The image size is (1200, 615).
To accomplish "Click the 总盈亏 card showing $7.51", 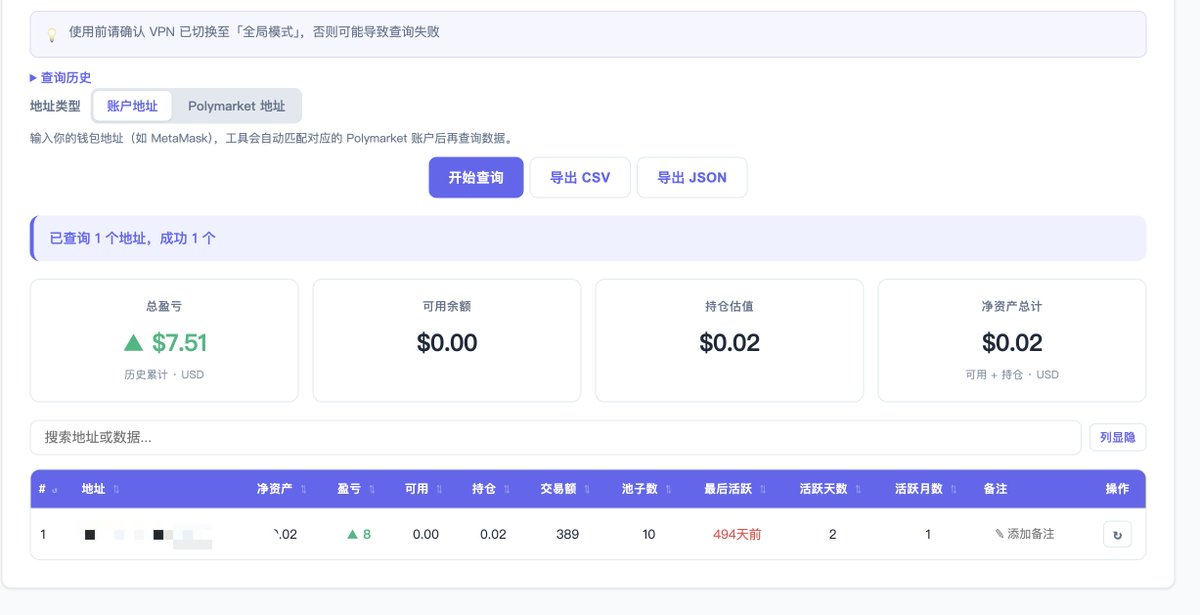I will 164,340.
